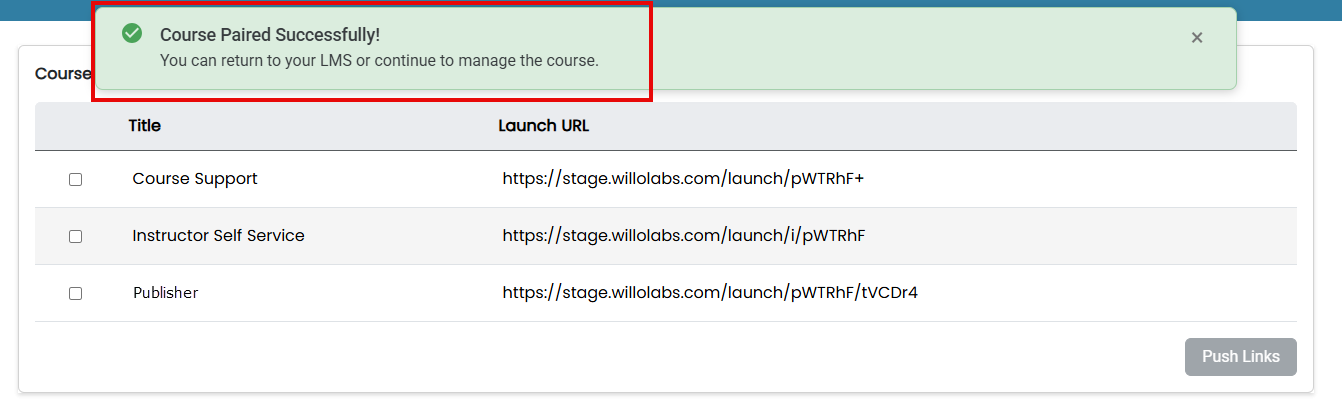Click the Course Support launch URL
This screenshot has height=419, width=1342.
(x=683, y=179)
